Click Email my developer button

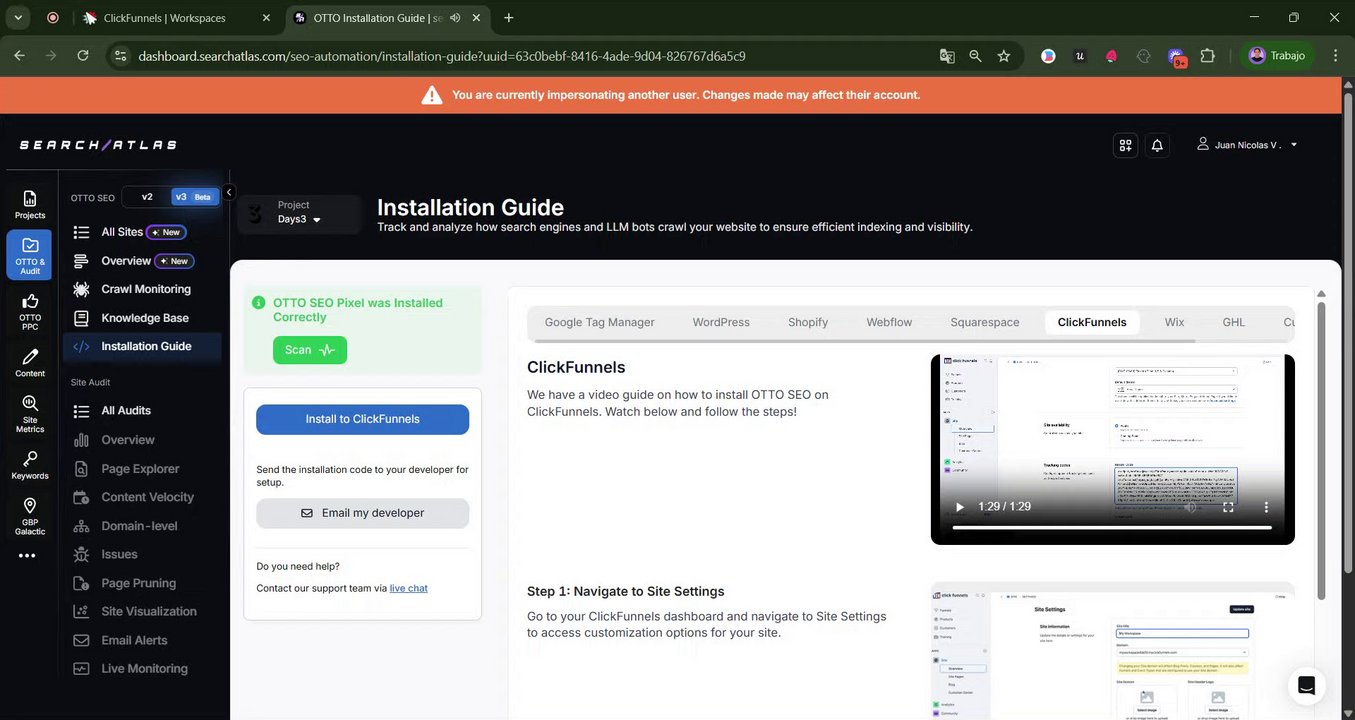(362, 513)
